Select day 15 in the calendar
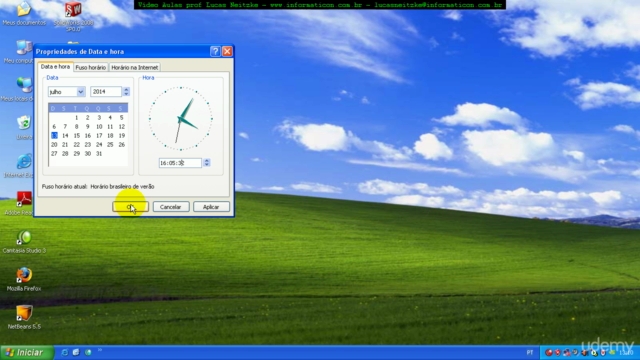Image resolution: width=640 pixels, height=360 pixels. (x=76, y=136)
